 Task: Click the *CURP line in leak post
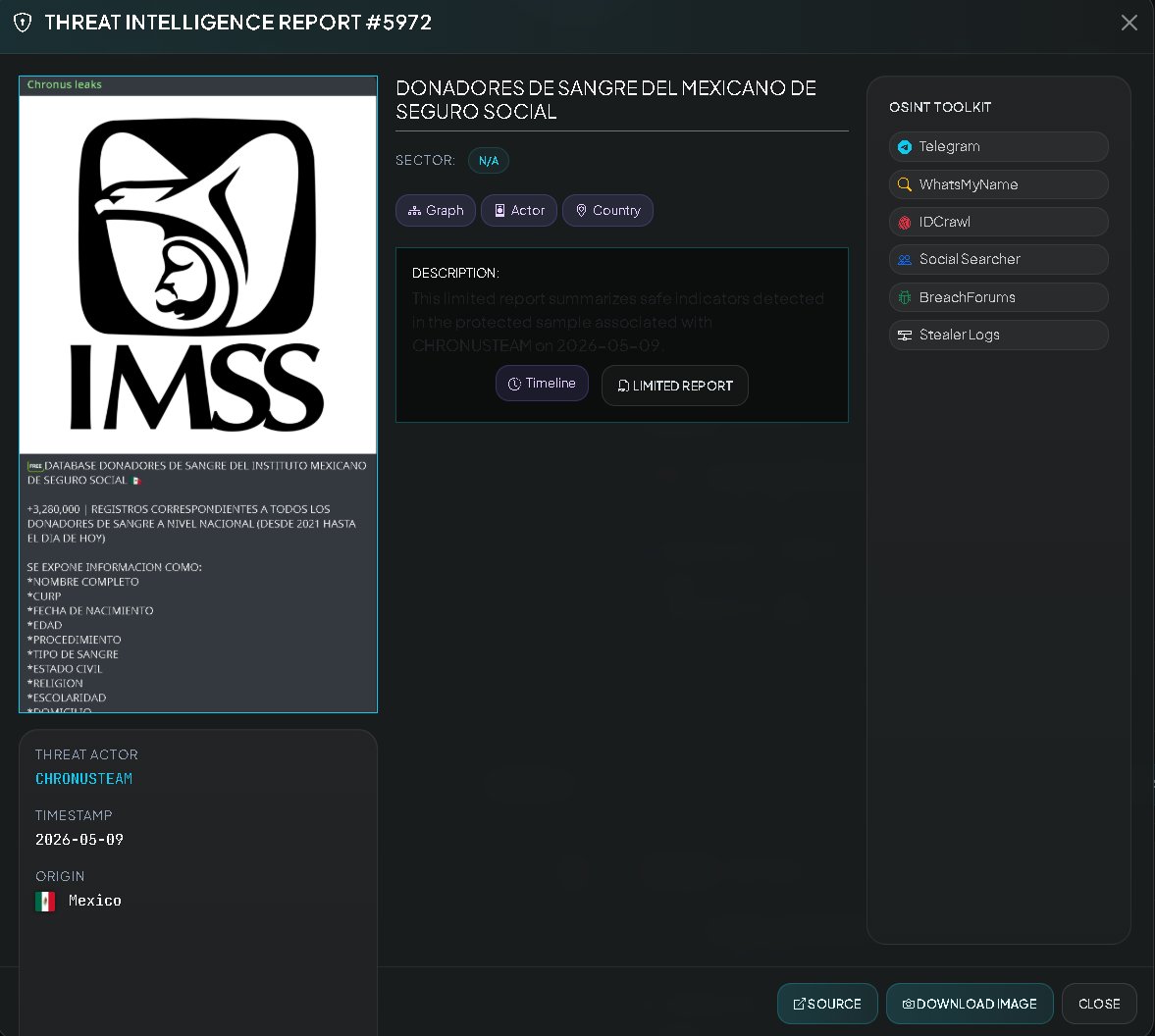pyautogui.click(x=44, y=596)
